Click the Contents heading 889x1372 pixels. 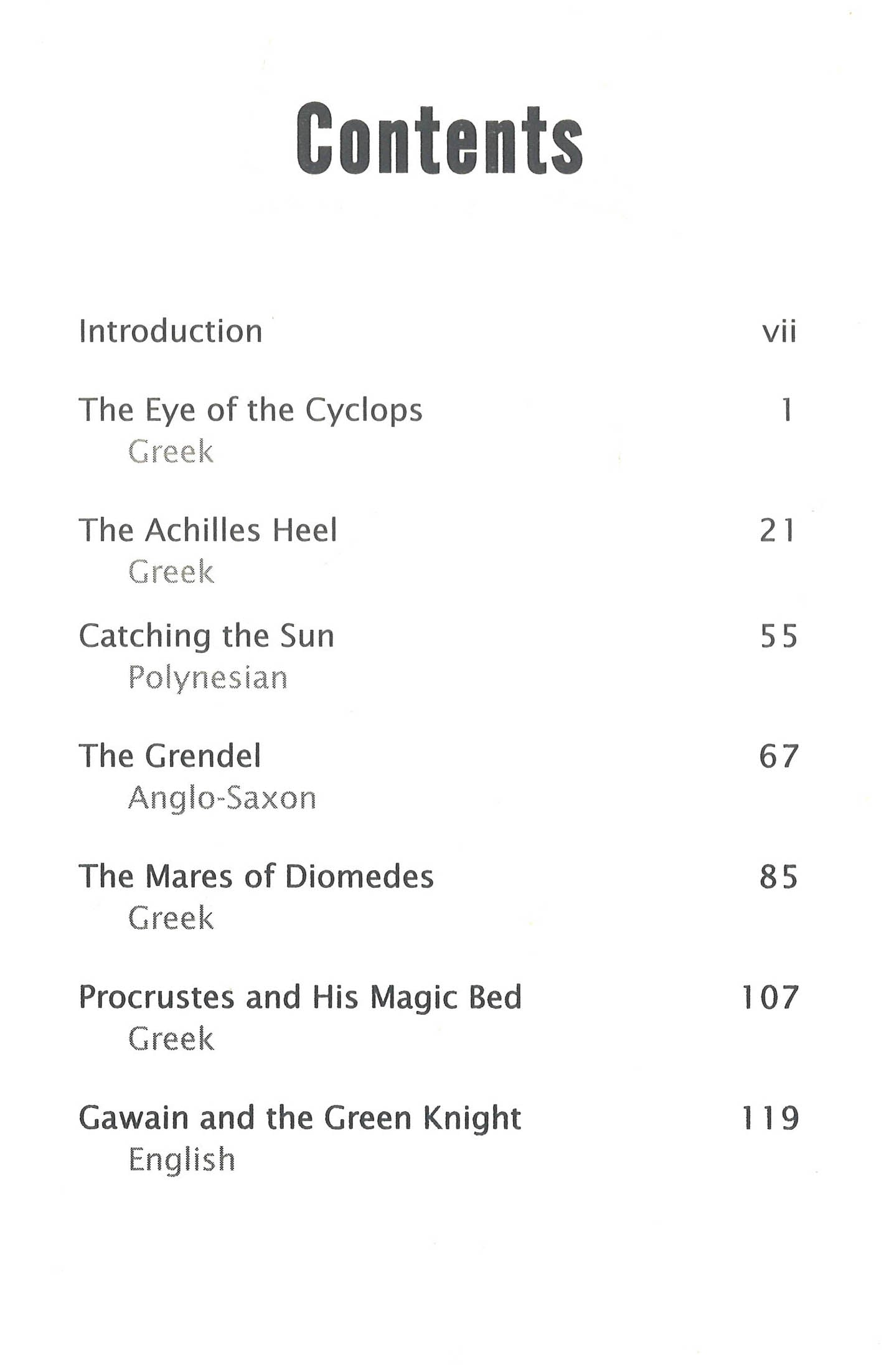tap(440, 139)
